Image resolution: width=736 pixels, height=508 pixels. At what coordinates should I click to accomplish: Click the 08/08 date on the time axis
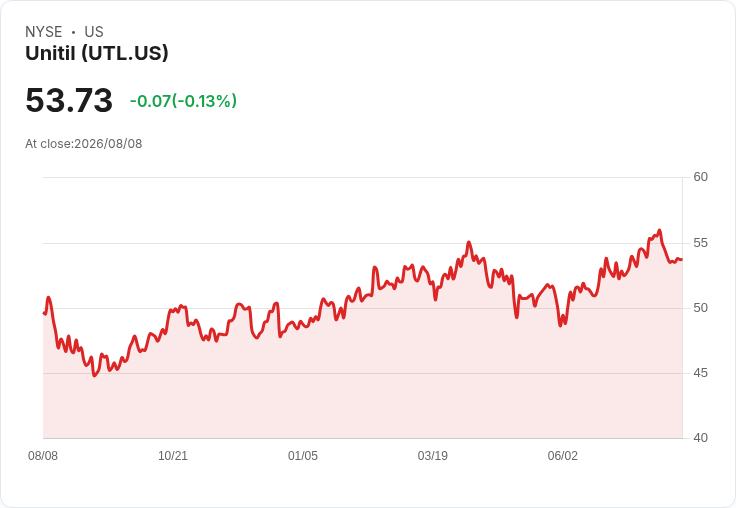click(x=43, y=456)
